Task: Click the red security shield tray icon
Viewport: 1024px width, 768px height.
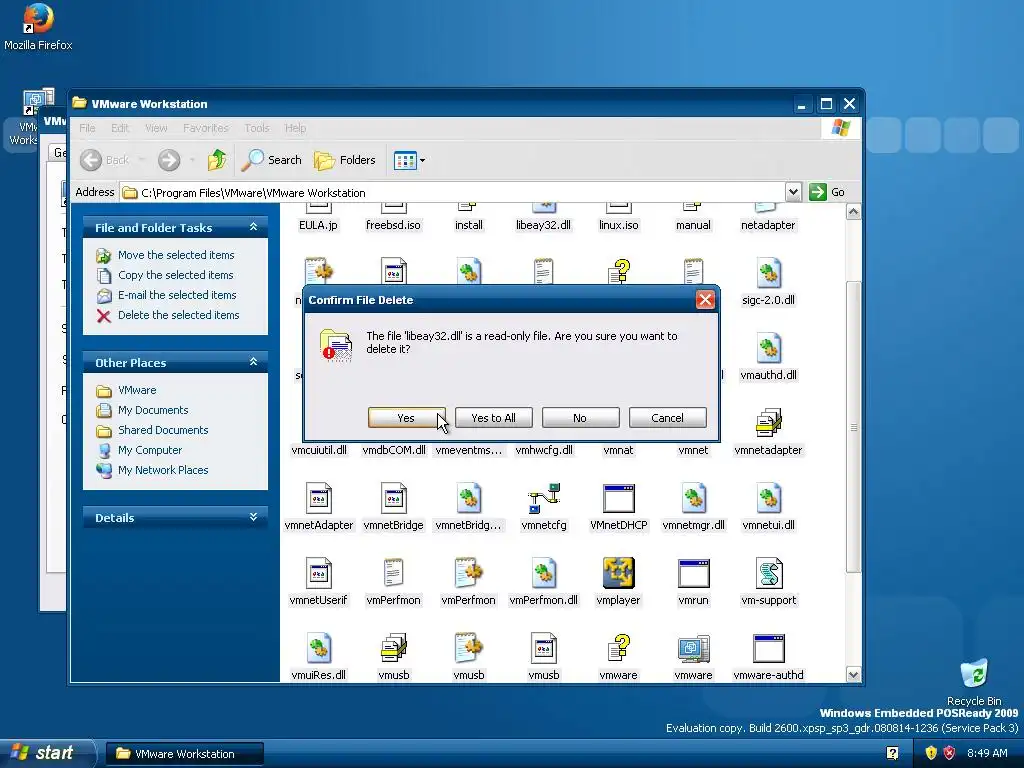Action: [949, 753]
